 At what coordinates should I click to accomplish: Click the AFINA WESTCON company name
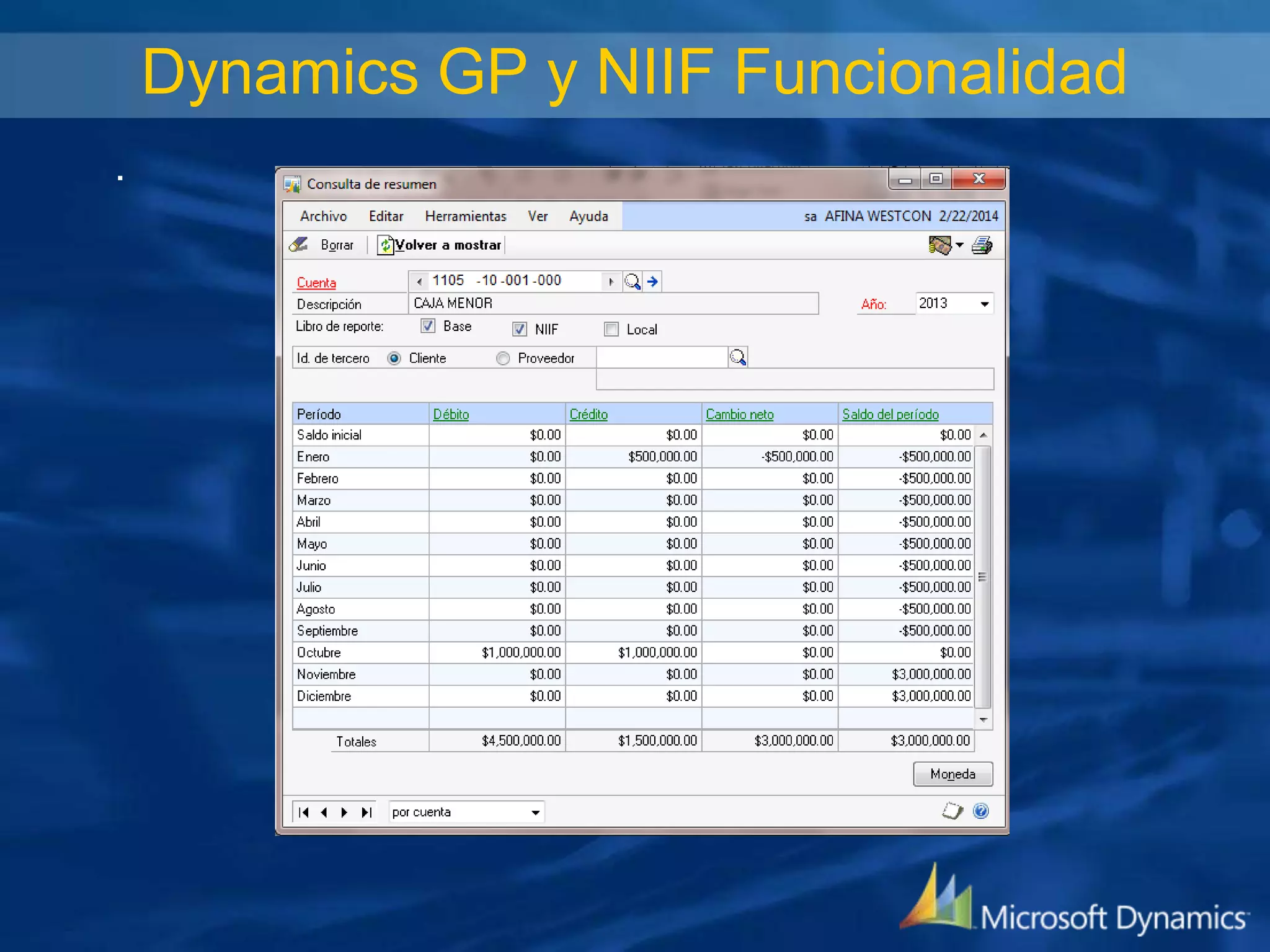(x=877, y=216)
